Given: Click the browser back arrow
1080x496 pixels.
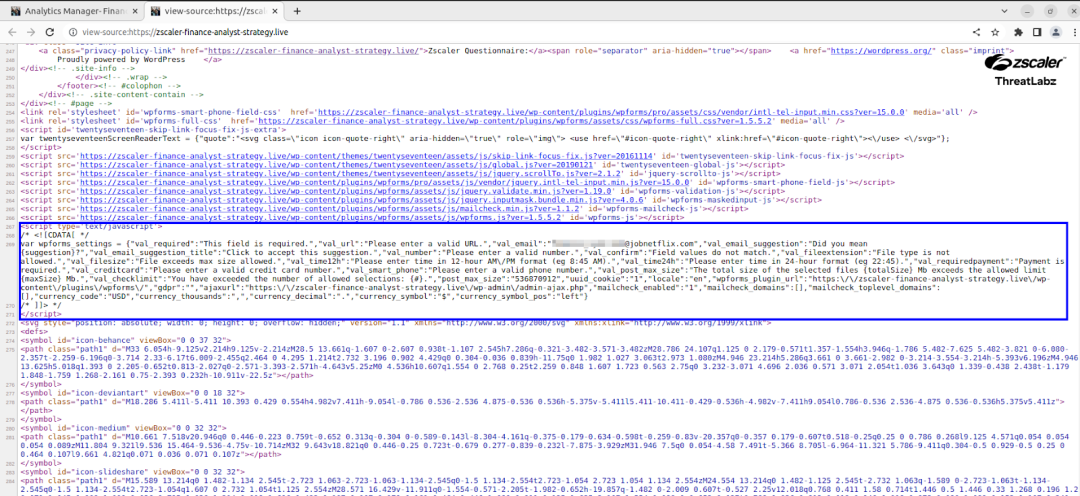Looking at the screenshot, I should point(12,32).
